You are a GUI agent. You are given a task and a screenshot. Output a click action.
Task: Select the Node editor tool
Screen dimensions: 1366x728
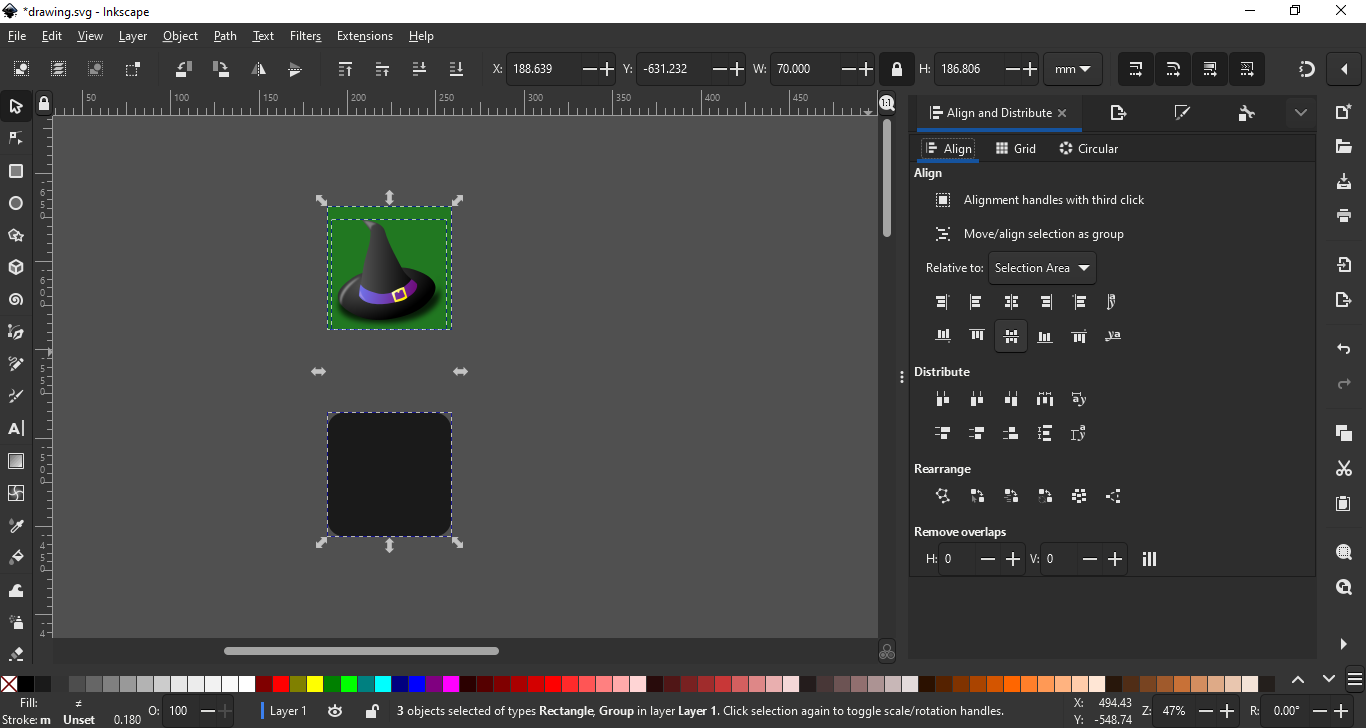click(x=16, y=139)
